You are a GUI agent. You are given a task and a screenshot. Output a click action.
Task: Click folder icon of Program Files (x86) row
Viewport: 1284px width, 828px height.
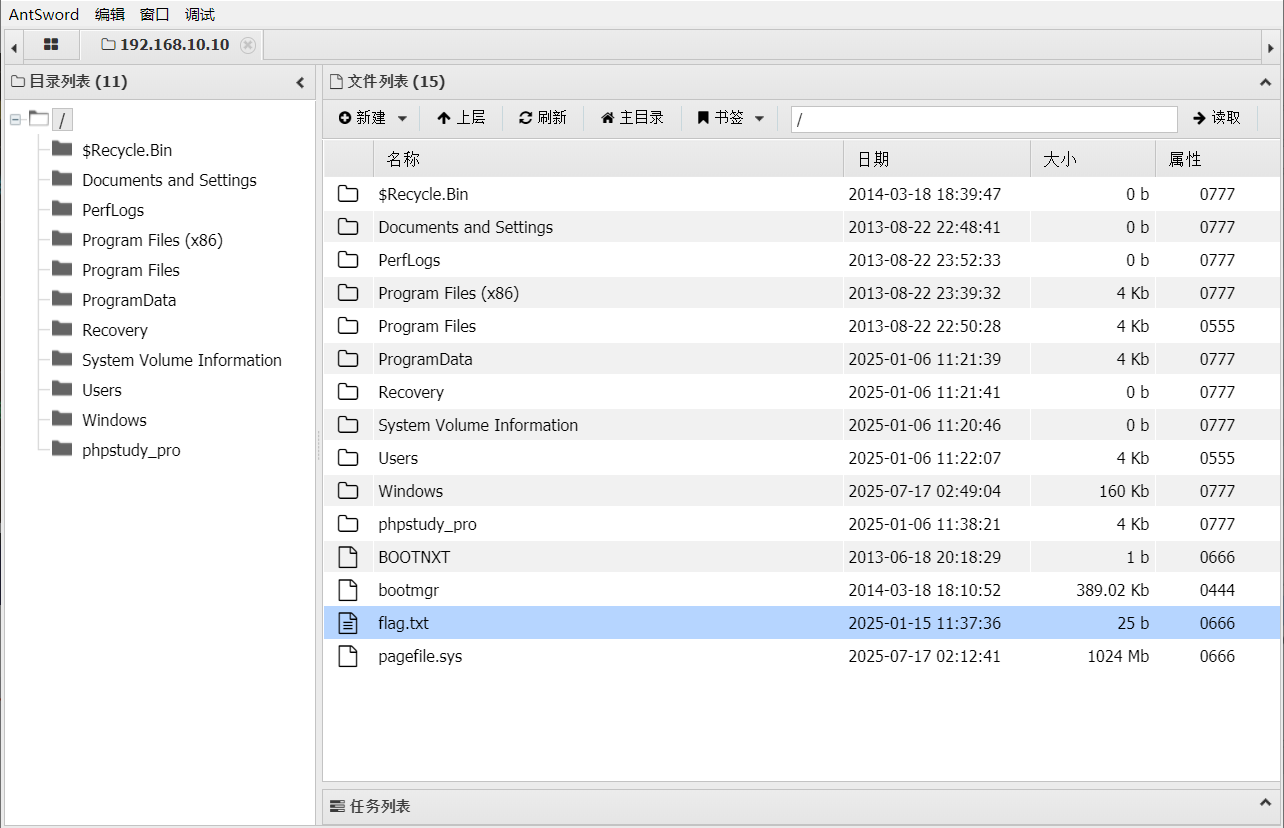348,293
